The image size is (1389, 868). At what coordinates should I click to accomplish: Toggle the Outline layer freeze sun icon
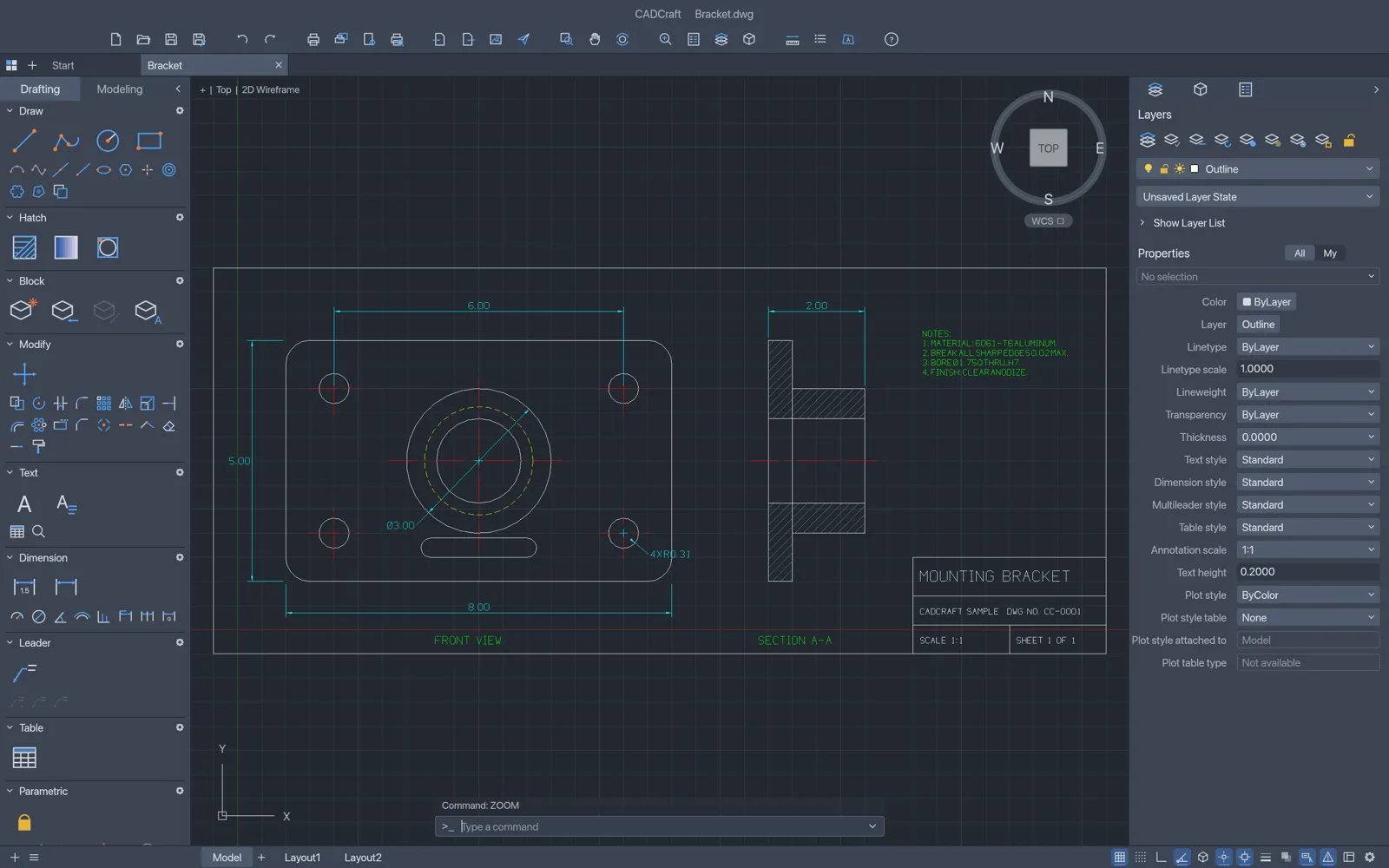(1180, 169)
